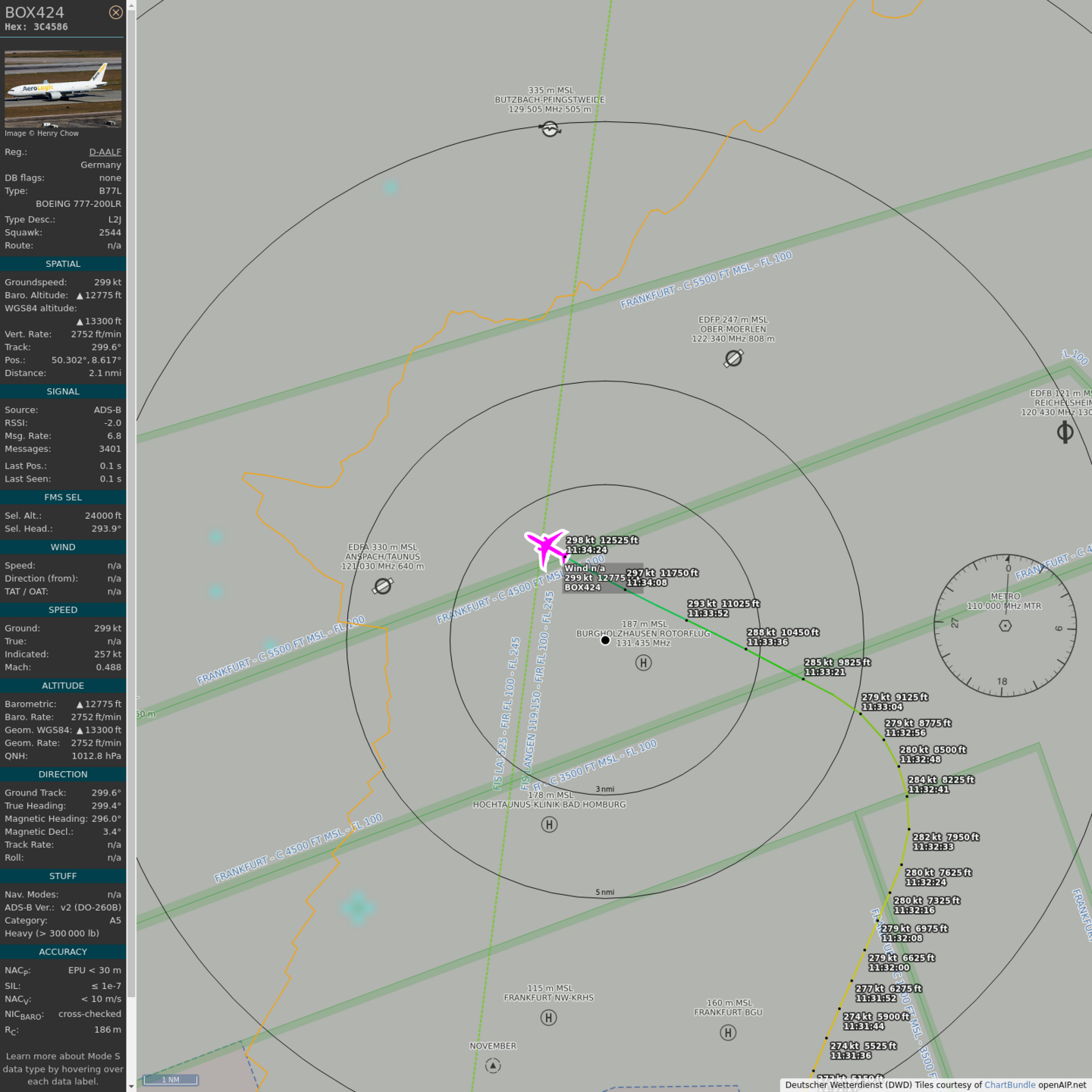Open the D-AALF registration link
1092x1092 pixels.
point(105,152)
